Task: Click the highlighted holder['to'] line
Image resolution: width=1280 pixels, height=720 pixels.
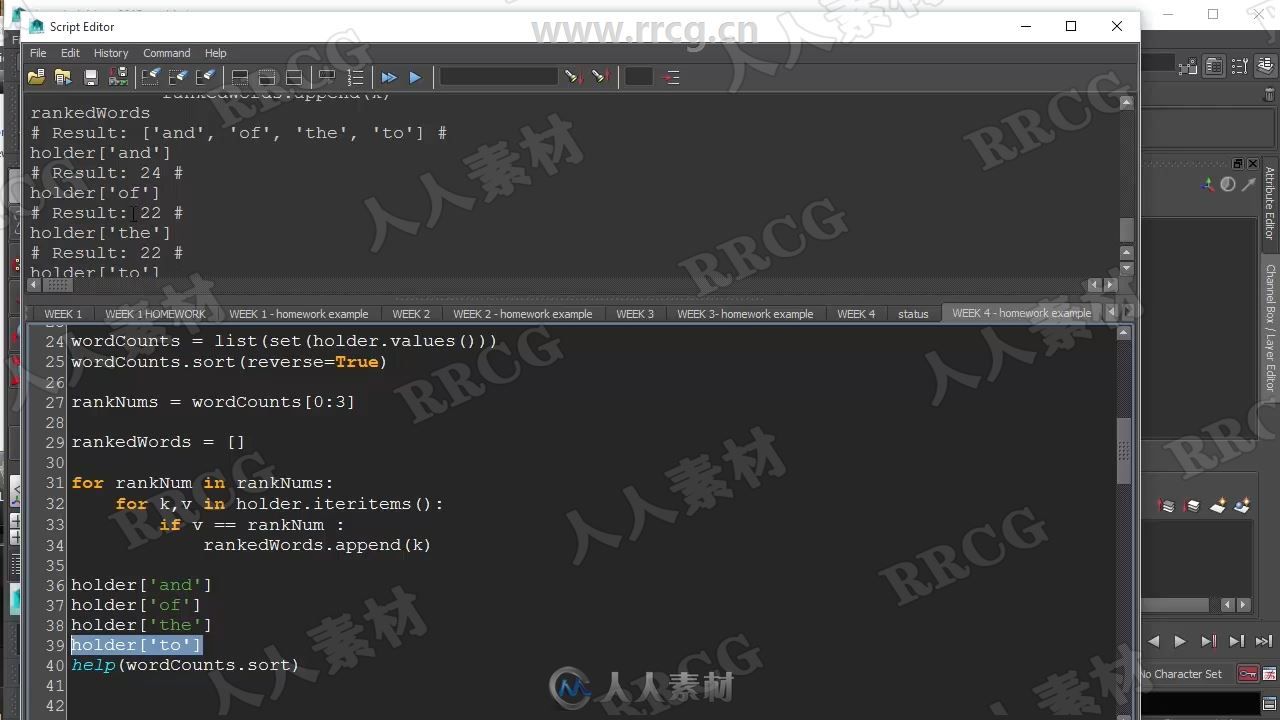Action: click(136, 645)
